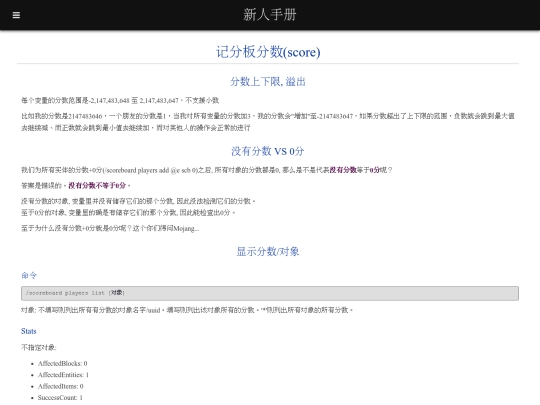The width and height of the screenshot is (540, 405).
Task: Select the 显示分数/对象 section heading
Action: tap(268, 251)
